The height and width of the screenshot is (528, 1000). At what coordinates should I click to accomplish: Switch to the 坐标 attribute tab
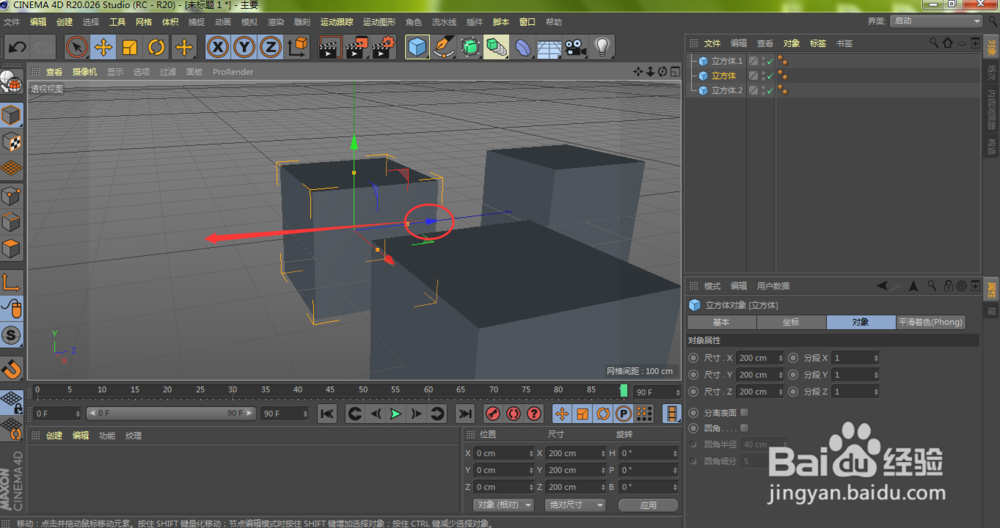click(x=791, y=322)
